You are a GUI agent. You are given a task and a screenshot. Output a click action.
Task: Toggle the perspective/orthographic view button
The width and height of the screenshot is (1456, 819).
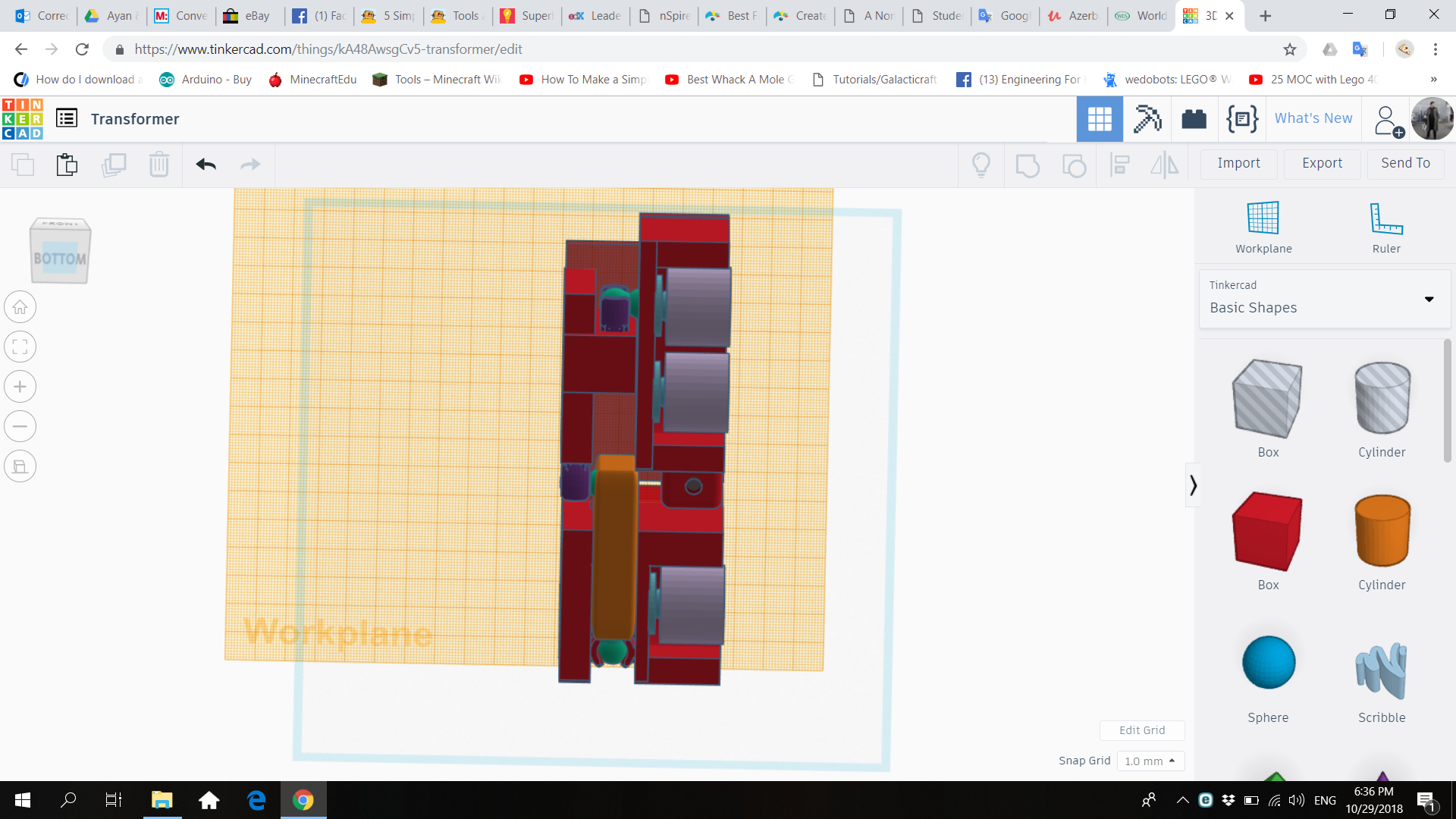coord(20,466)
